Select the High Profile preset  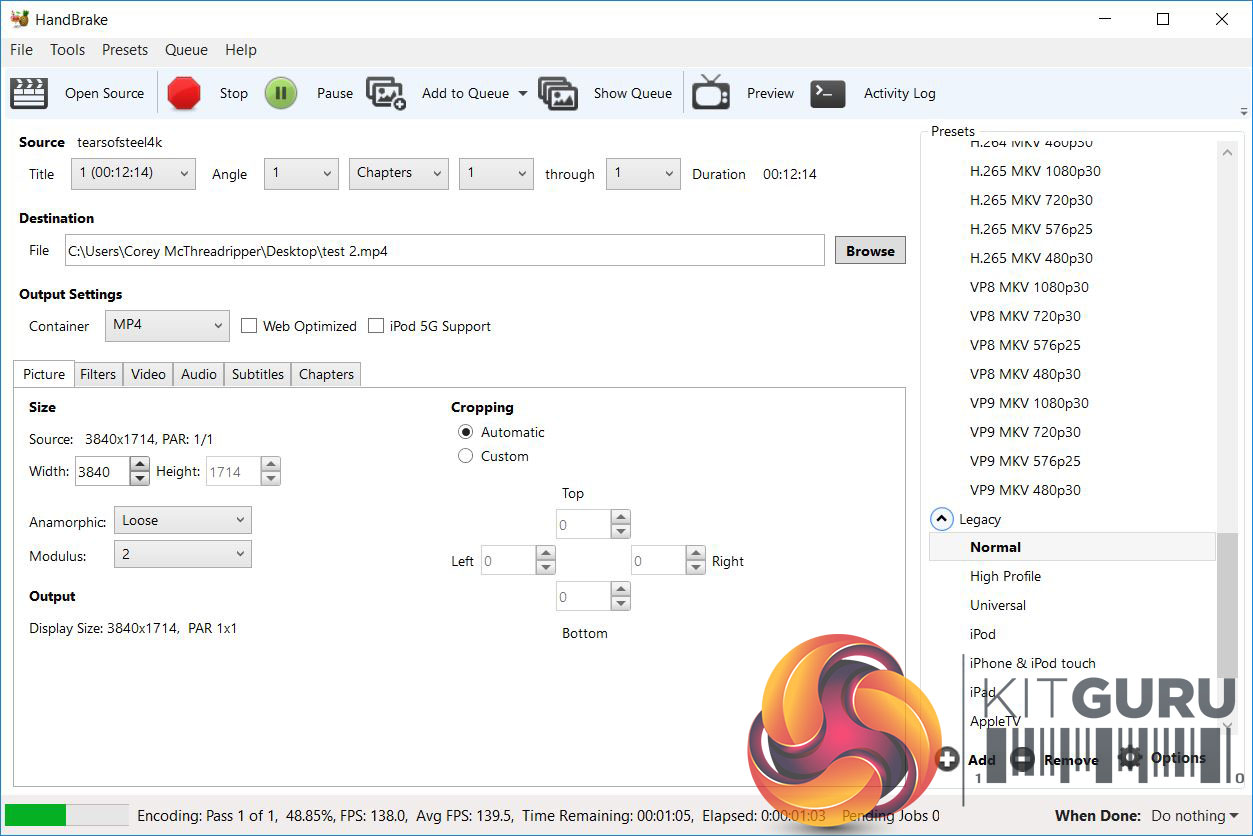1005,576
